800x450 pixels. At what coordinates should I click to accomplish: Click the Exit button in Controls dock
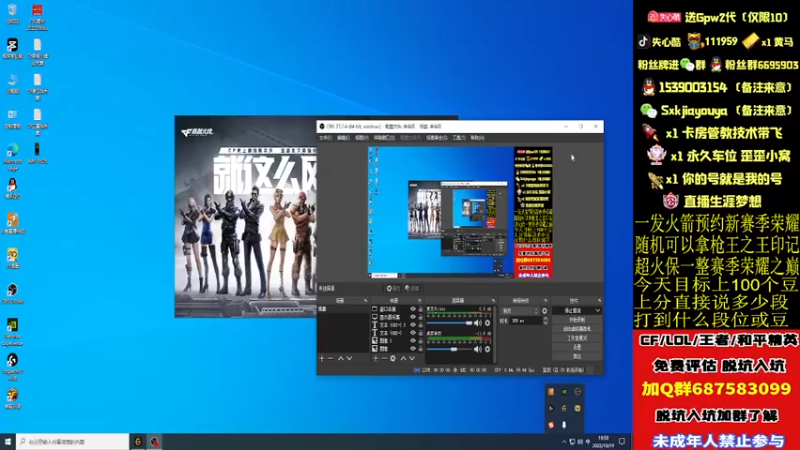click(x=577, y=356)
